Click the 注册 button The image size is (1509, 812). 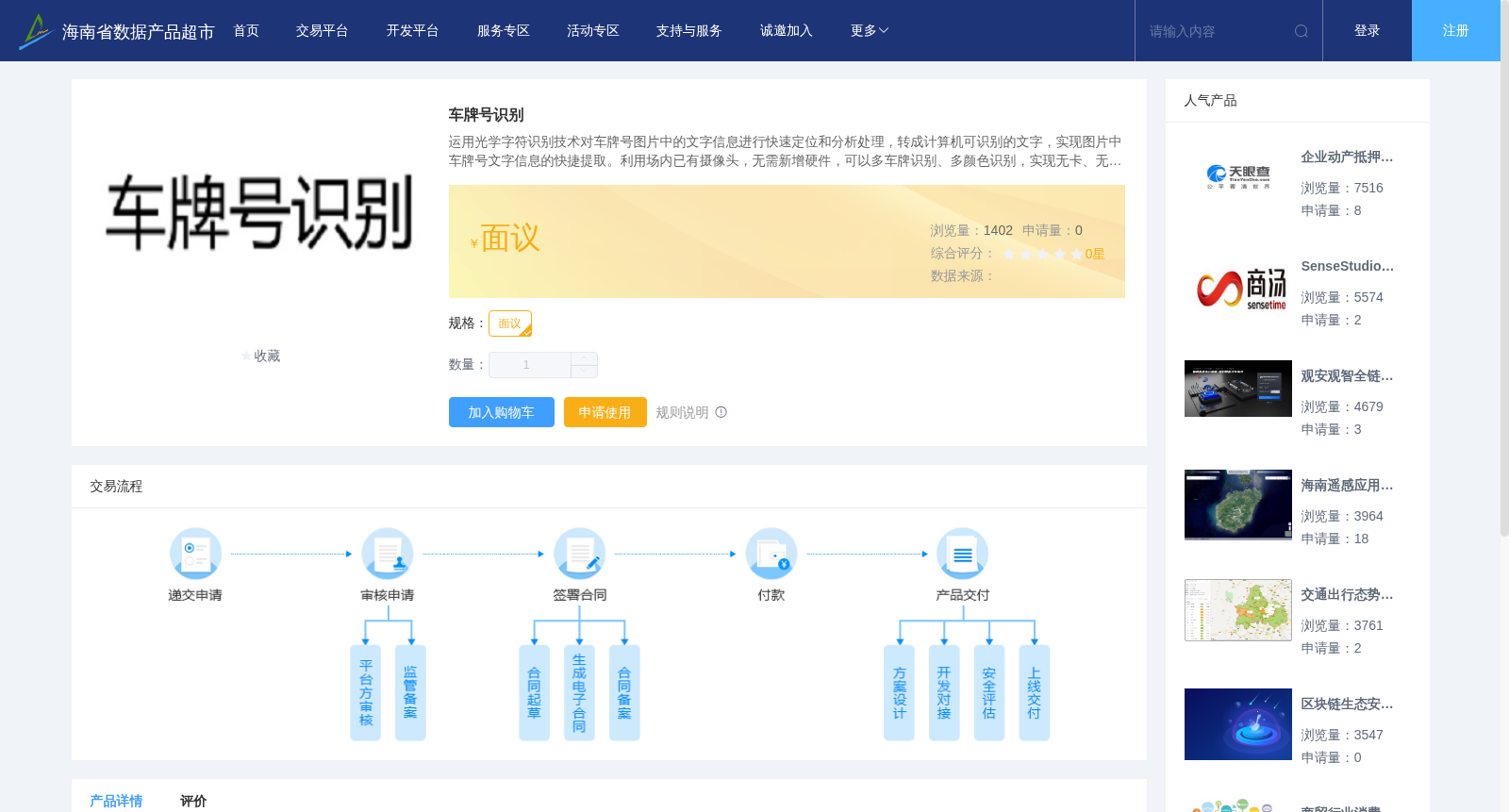point(1456,31)
